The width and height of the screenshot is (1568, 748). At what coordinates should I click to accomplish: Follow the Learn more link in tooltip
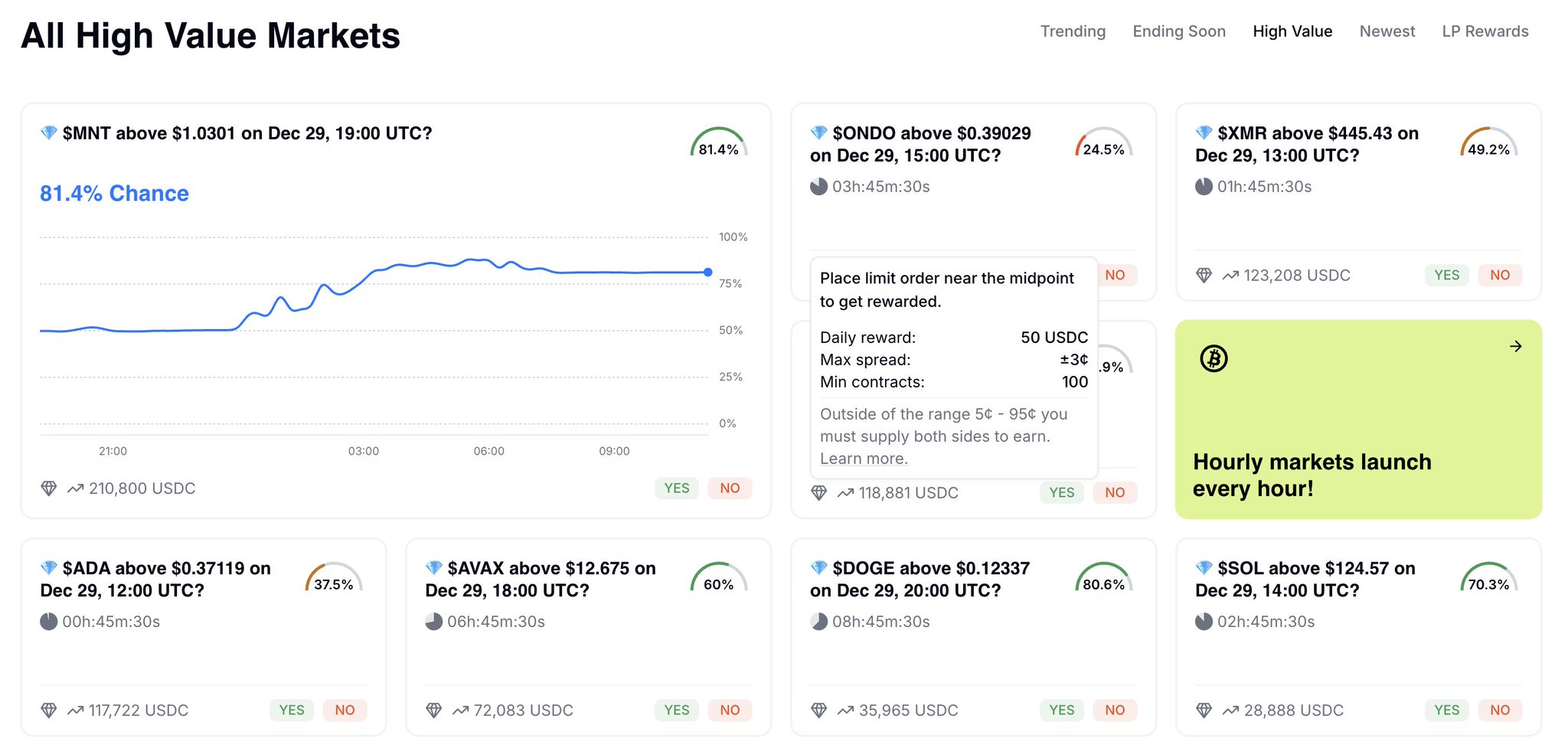[864, 459]
